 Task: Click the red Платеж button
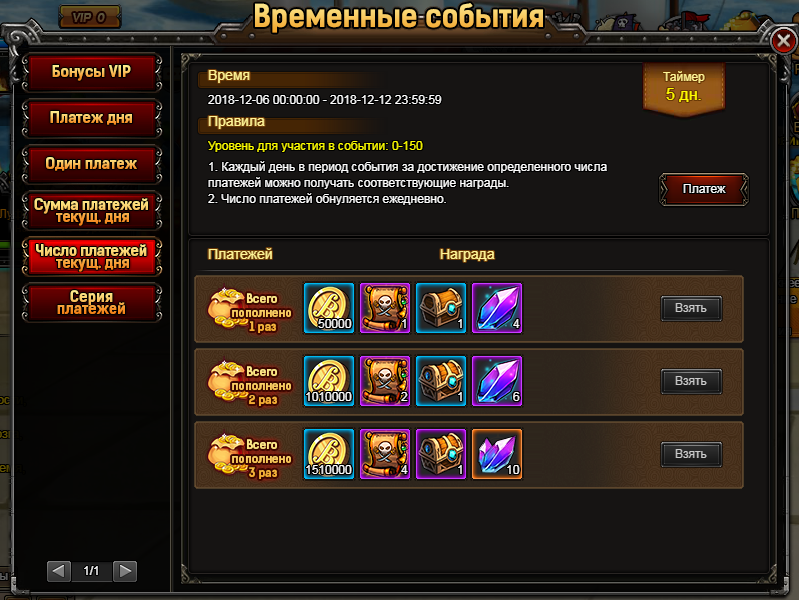click(x=704, y=189)
